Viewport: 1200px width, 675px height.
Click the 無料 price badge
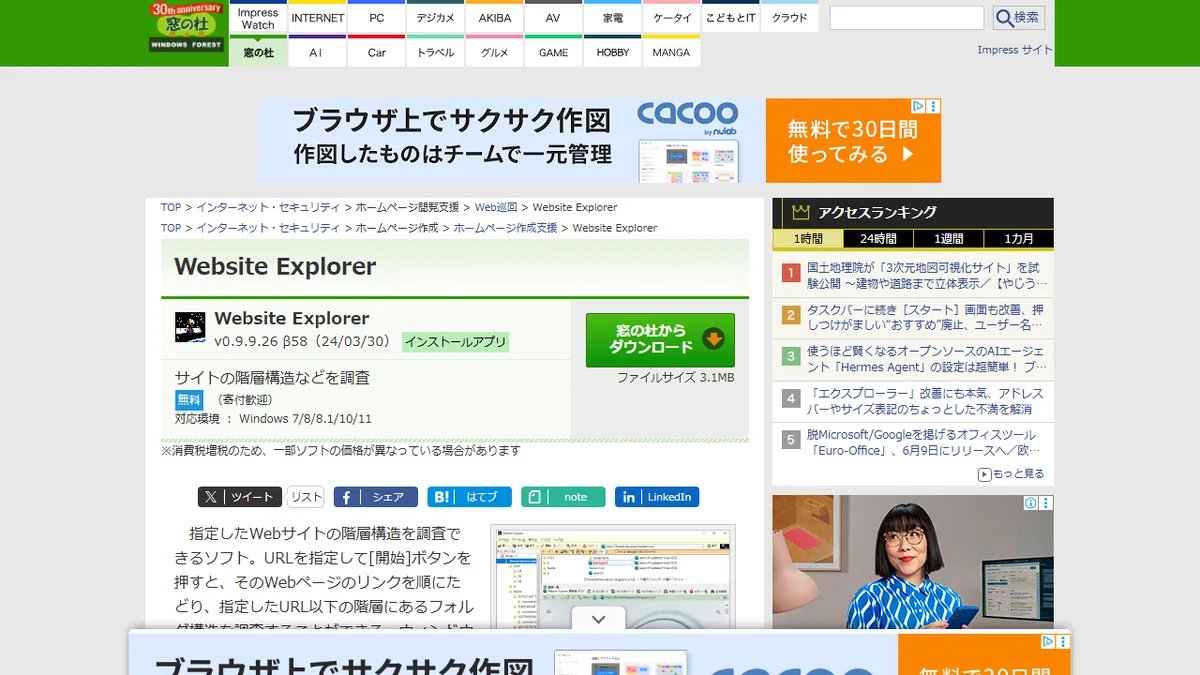coord(189,400)
